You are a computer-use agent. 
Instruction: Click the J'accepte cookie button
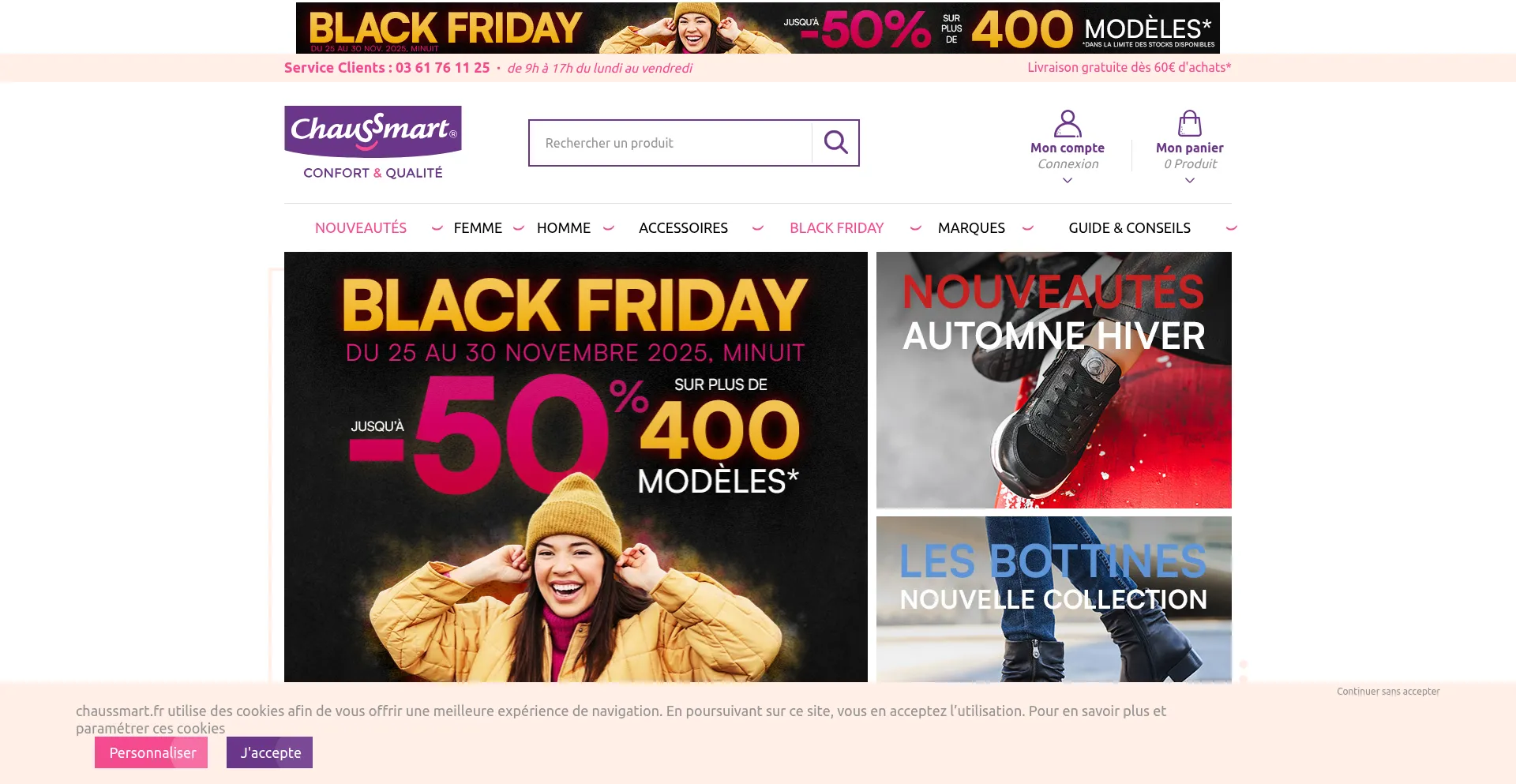[x=269, y=752]
